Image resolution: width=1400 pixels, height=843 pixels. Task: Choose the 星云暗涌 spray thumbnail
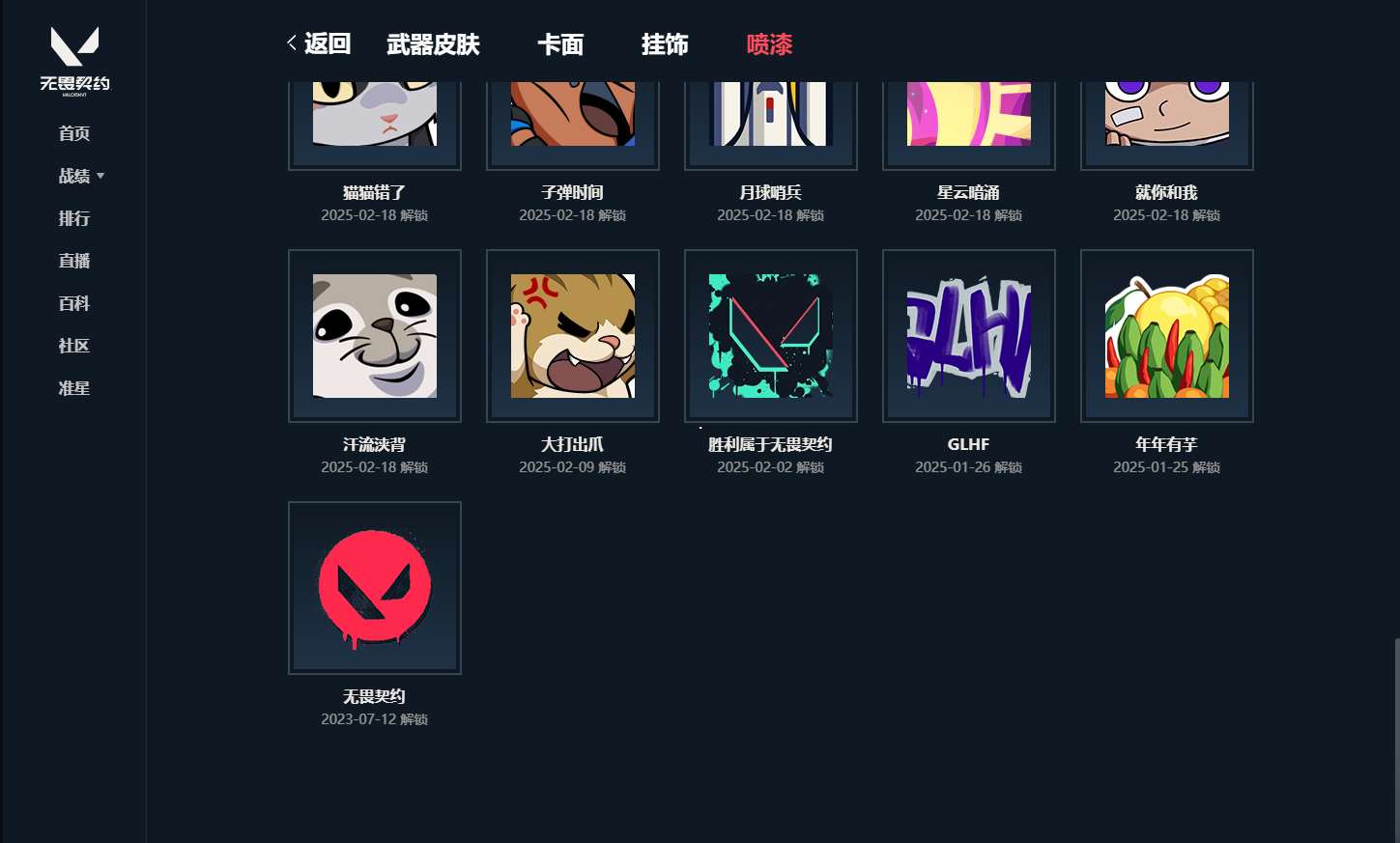click(969, 126)
